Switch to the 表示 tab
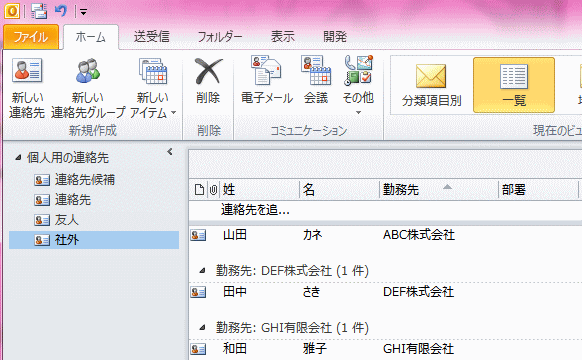 coord(282,37)
